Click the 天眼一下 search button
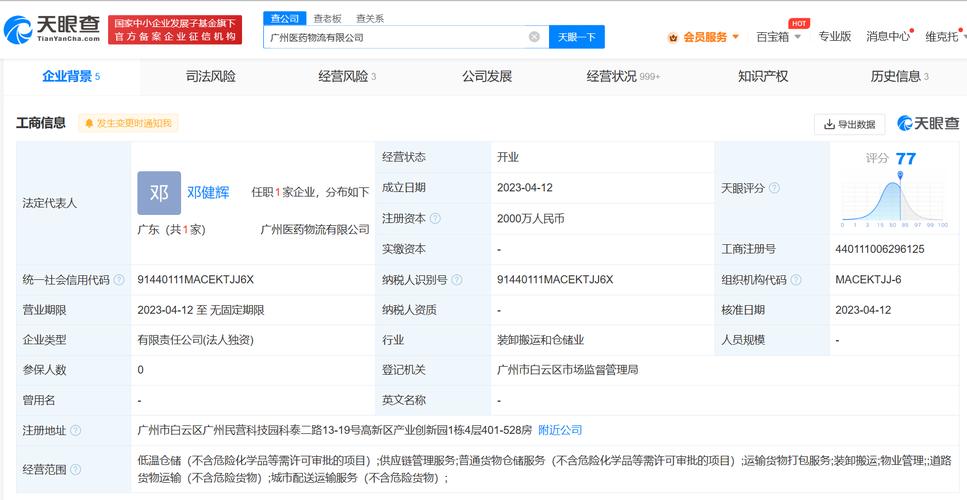Image resolution: width=967 pixels, height=500 pixels. click(x=577, y=37)
